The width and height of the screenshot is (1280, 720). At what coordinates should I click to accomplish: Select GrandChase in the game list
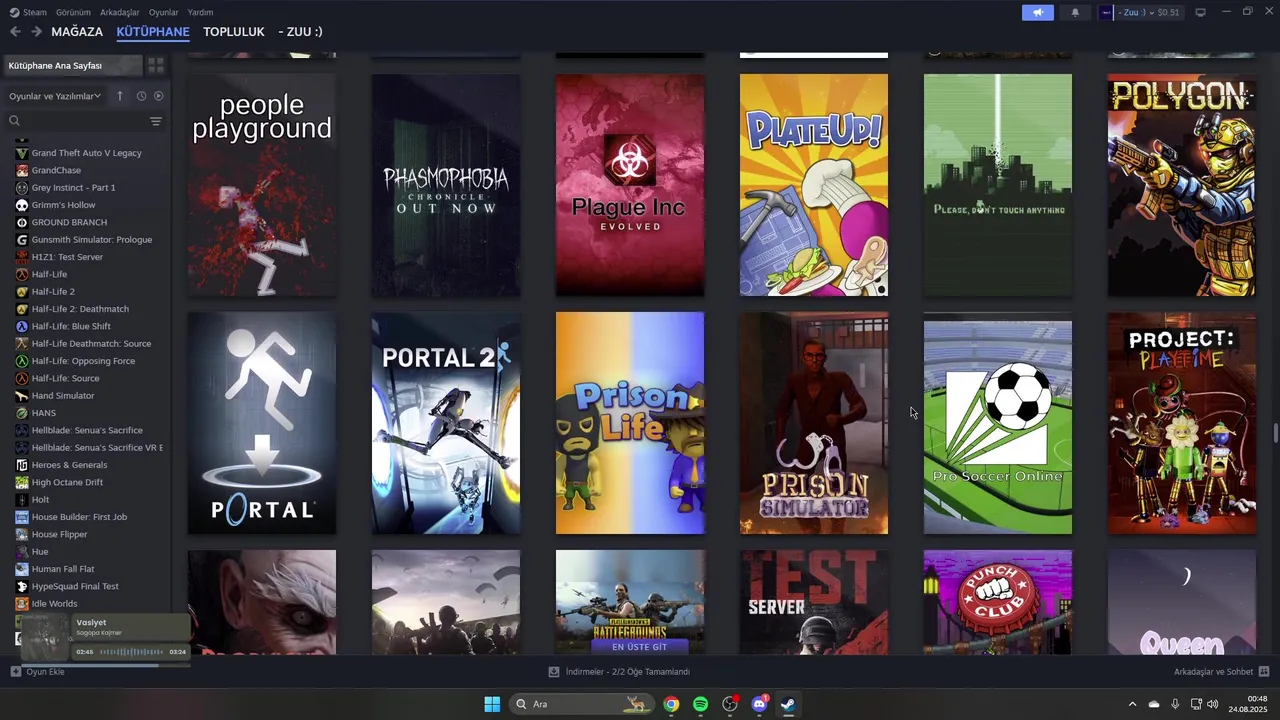(56, 170)
